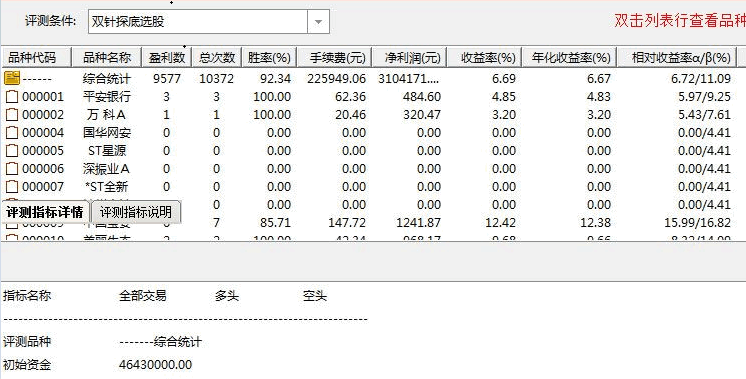
Task: Select *ST全新 row name
Action: click(107, 187)
